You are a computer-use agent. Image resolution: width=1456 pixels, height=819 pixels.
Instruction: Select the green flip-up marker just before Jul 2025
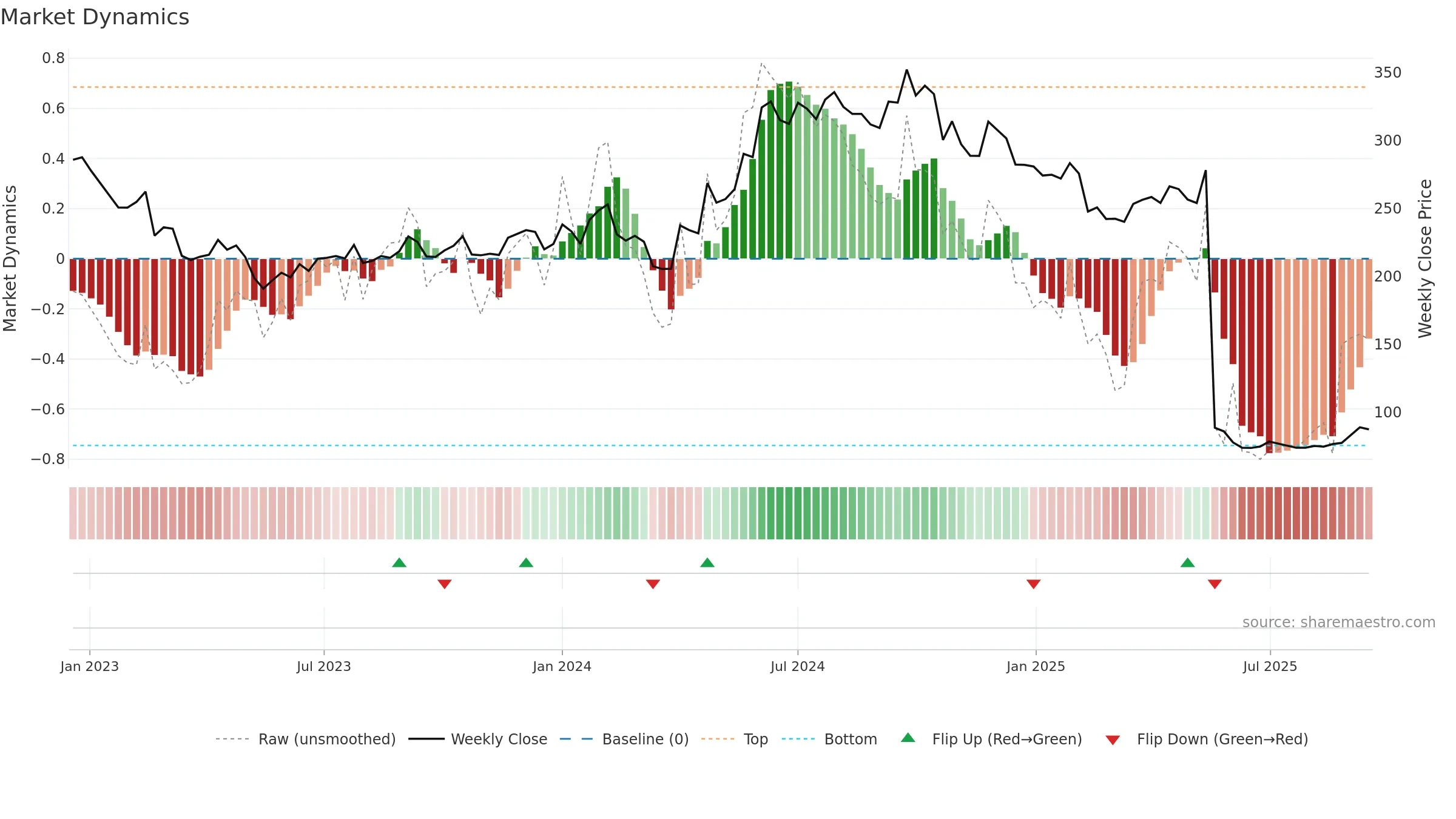pos(1188,562)
